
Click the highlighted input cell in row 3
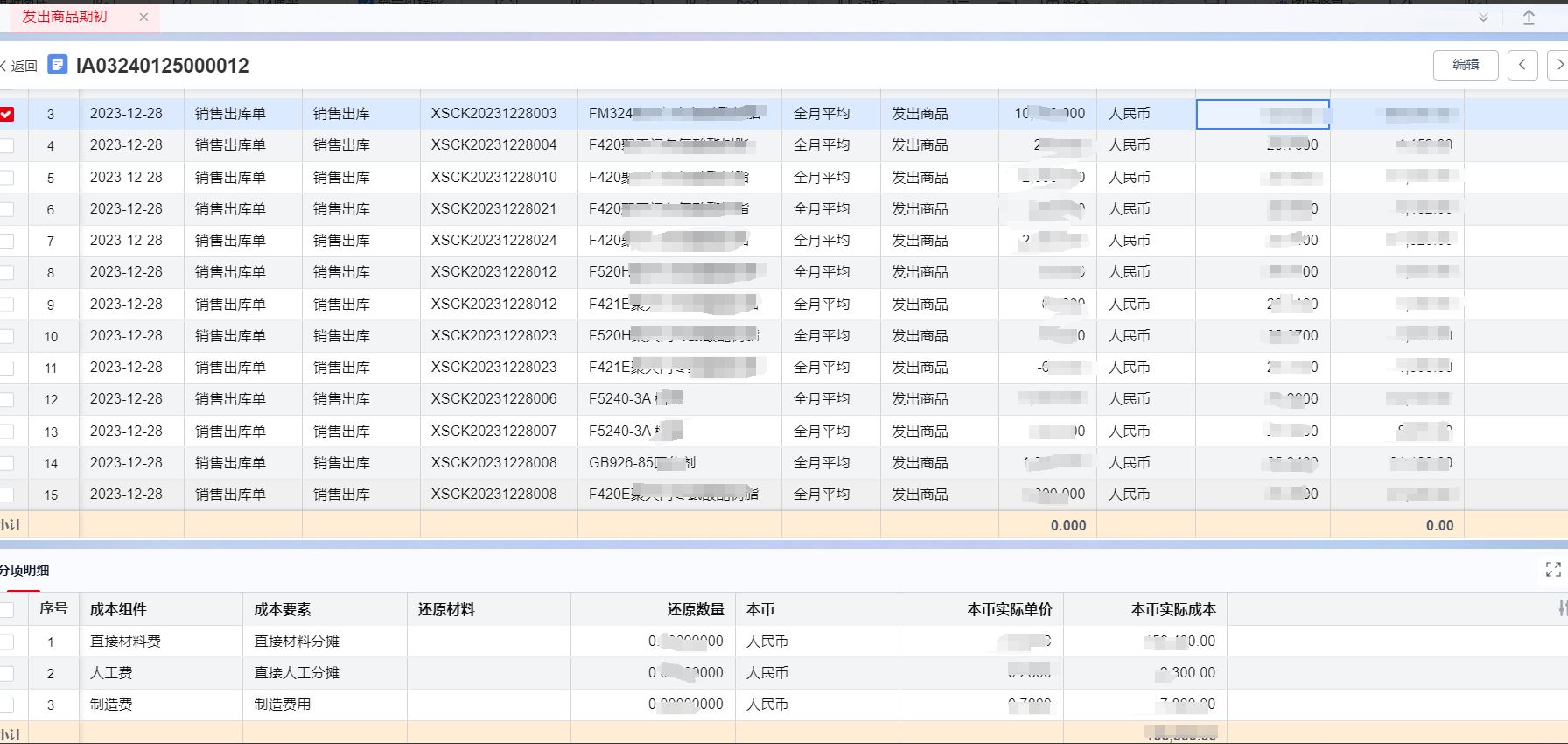[1262, 114]
